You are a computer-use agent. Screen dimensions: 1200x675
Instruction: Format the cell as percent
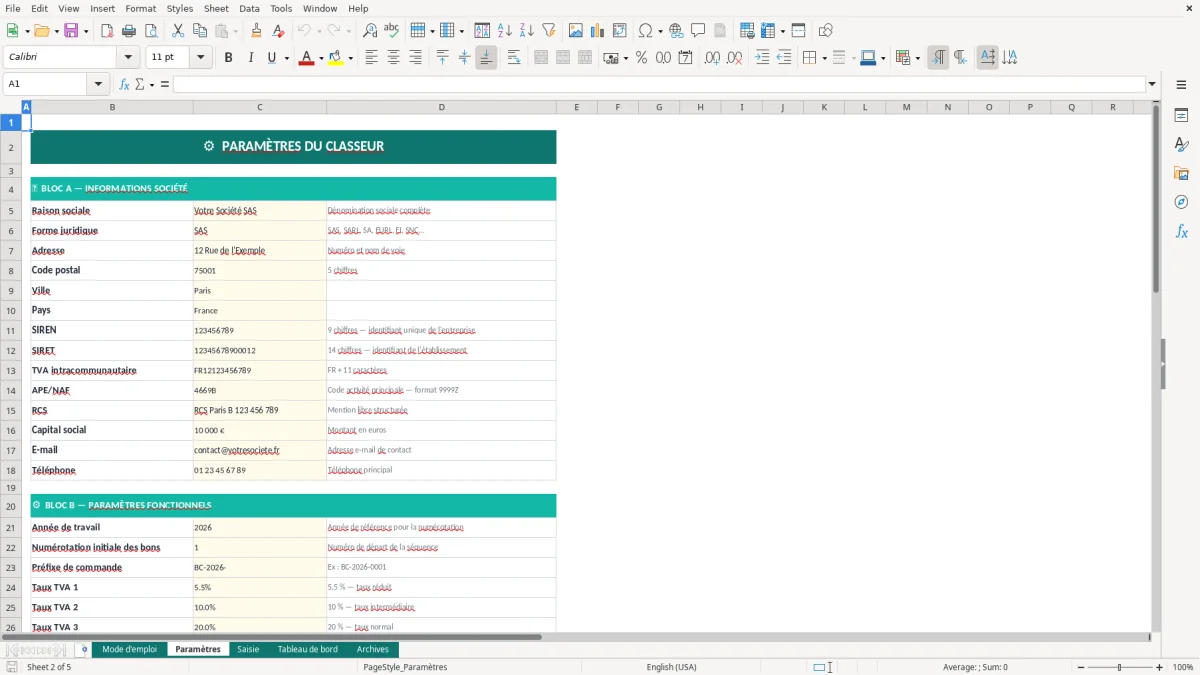tap(641, 58)
